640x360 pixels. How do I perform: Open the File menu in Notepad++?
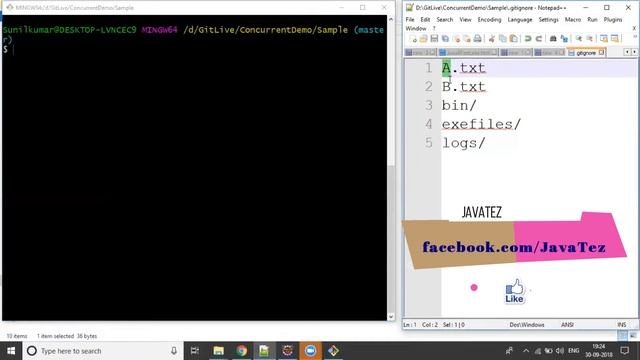[410, 20]
